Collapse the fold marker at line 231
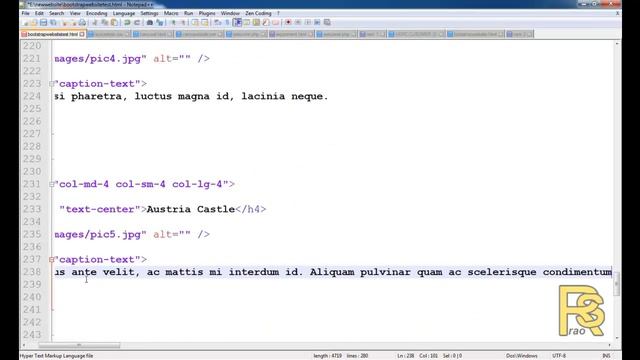The height and width of the screenshot is (360, 640). [51, 184]
